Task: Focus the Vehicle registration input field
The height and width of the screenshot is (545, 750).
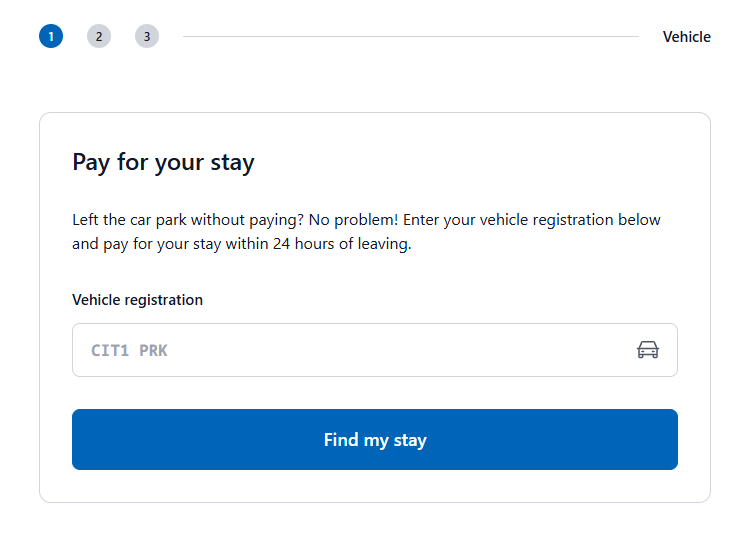Action: 375,350
